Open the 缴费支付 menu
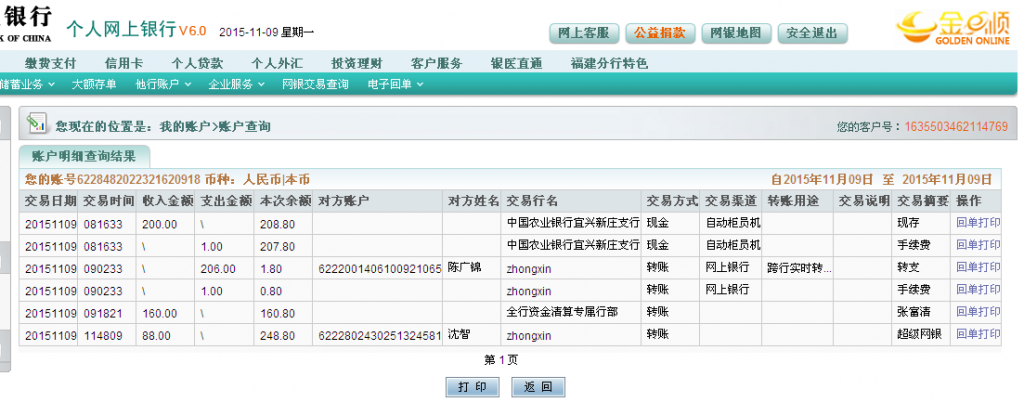 click(x=50, y=63)
